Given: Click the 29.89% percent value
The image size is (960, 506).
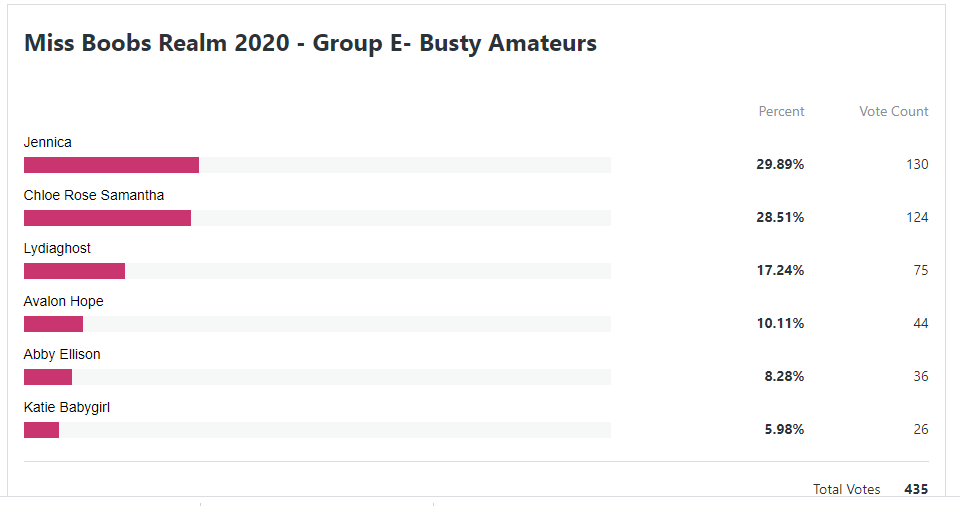Looking at the screenshot, I should click(x=780, y=164).
